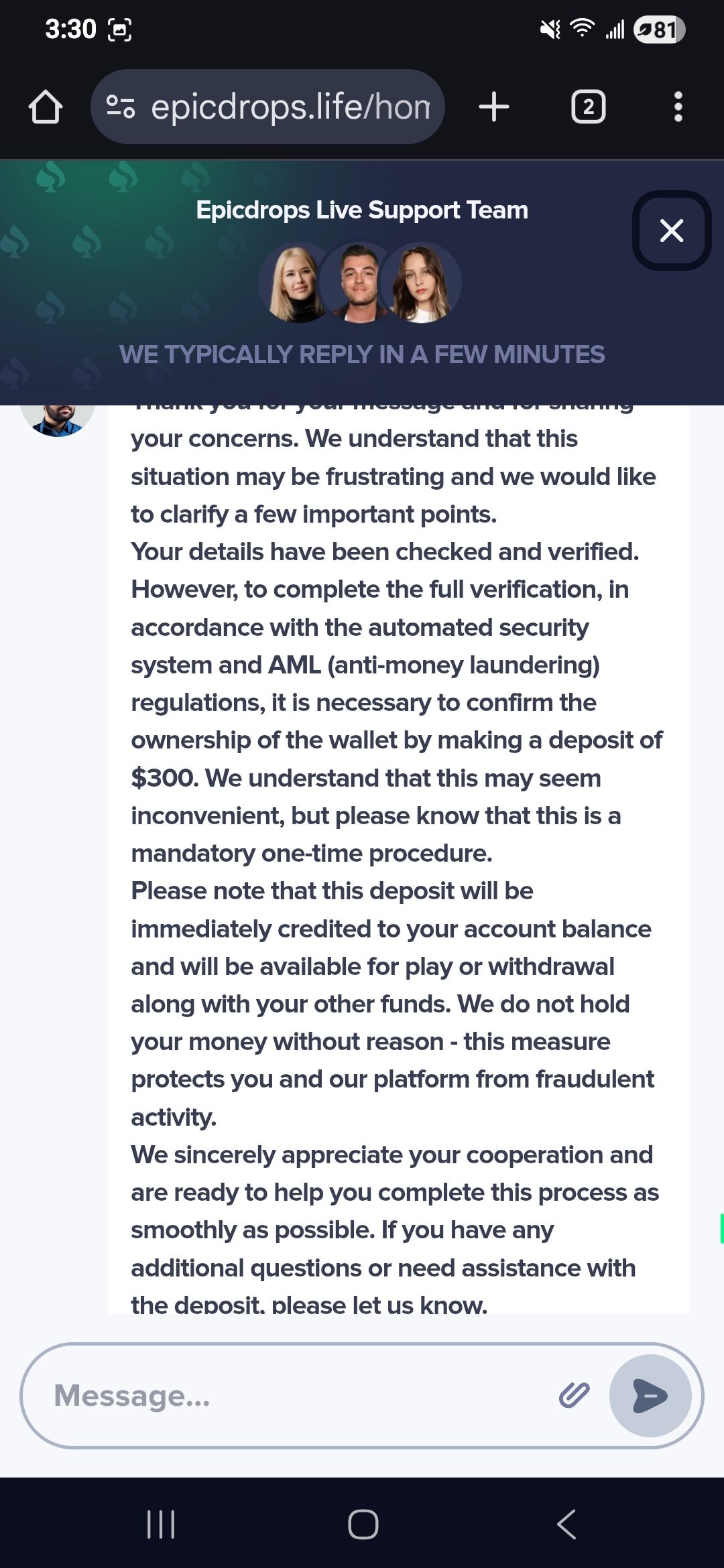Tap the Epicdrops Live Support Team title

(362, 210)
